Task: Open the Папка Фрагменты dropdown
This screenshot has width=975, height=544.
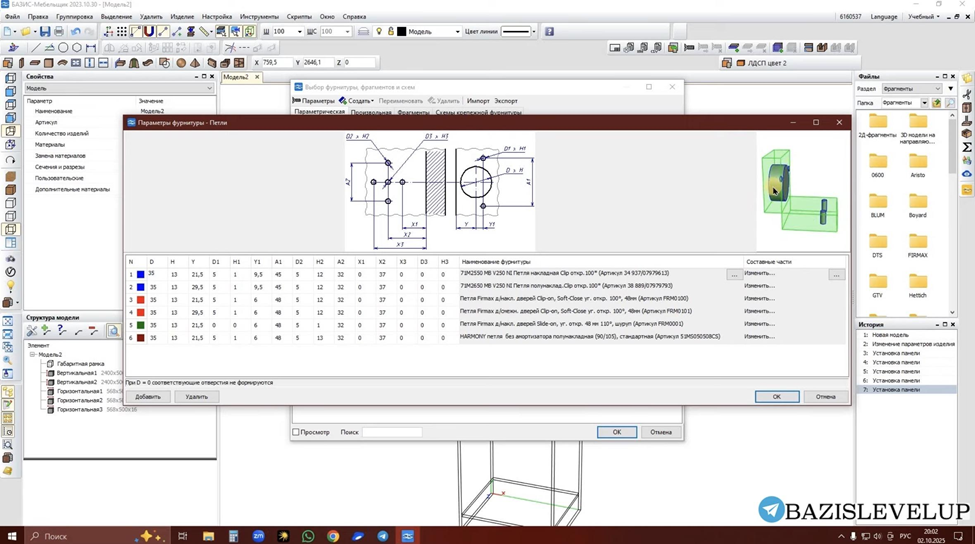Action: coord(925,103)
